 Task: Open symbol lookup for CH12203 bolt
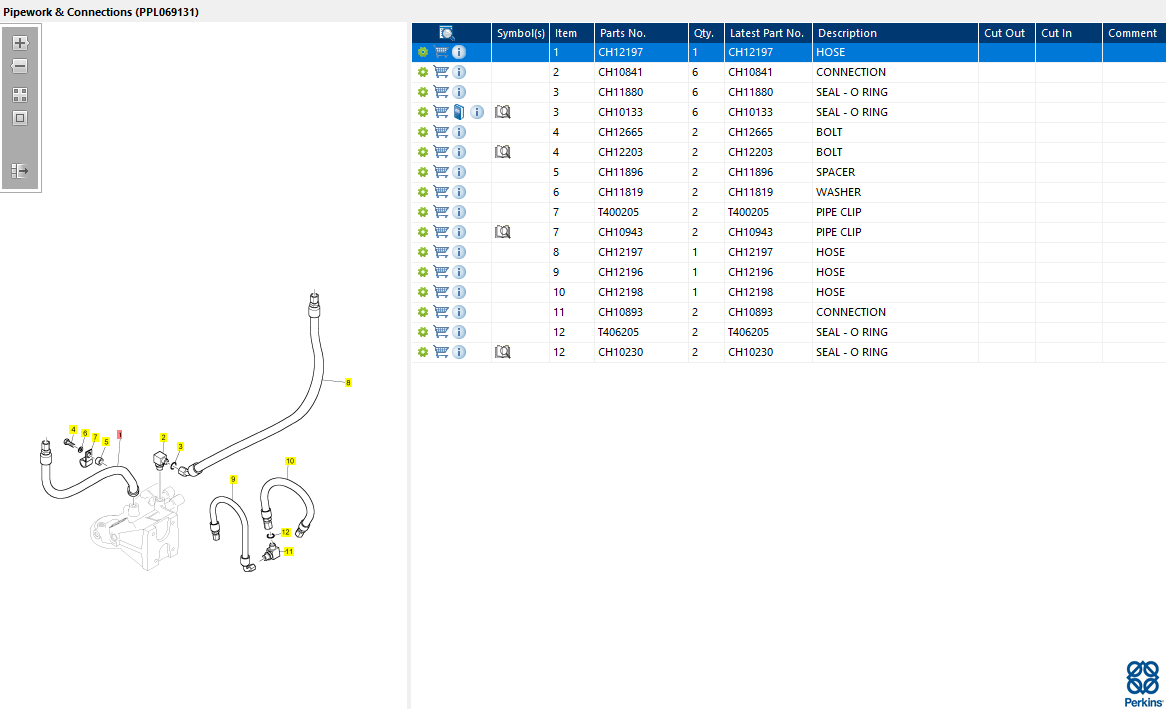pos(503,152)
